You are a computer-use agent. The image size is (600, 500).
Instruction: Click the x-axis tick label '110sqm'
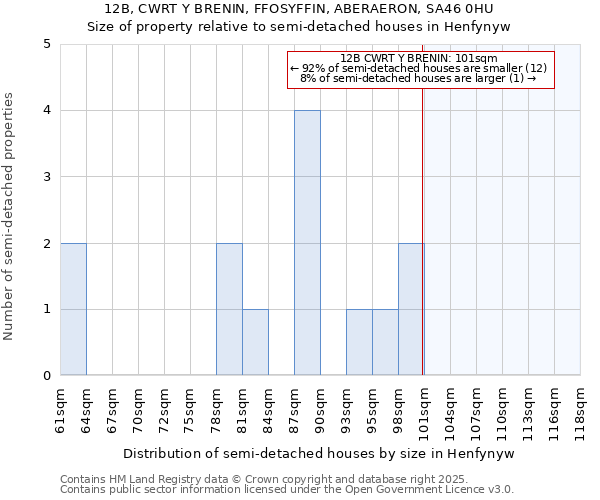coord(503,414)
